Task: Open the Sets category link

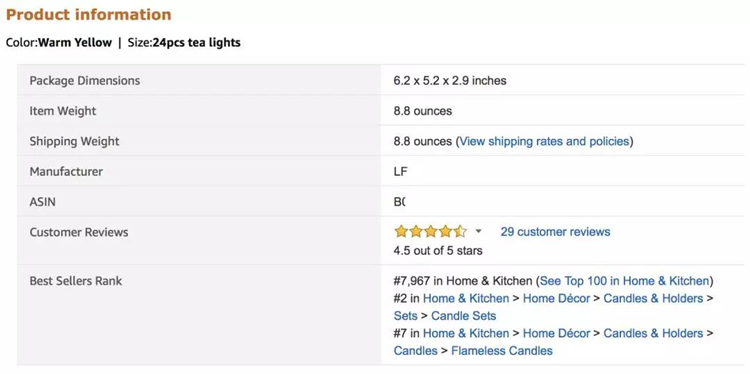Action: (x=406, y=316)
